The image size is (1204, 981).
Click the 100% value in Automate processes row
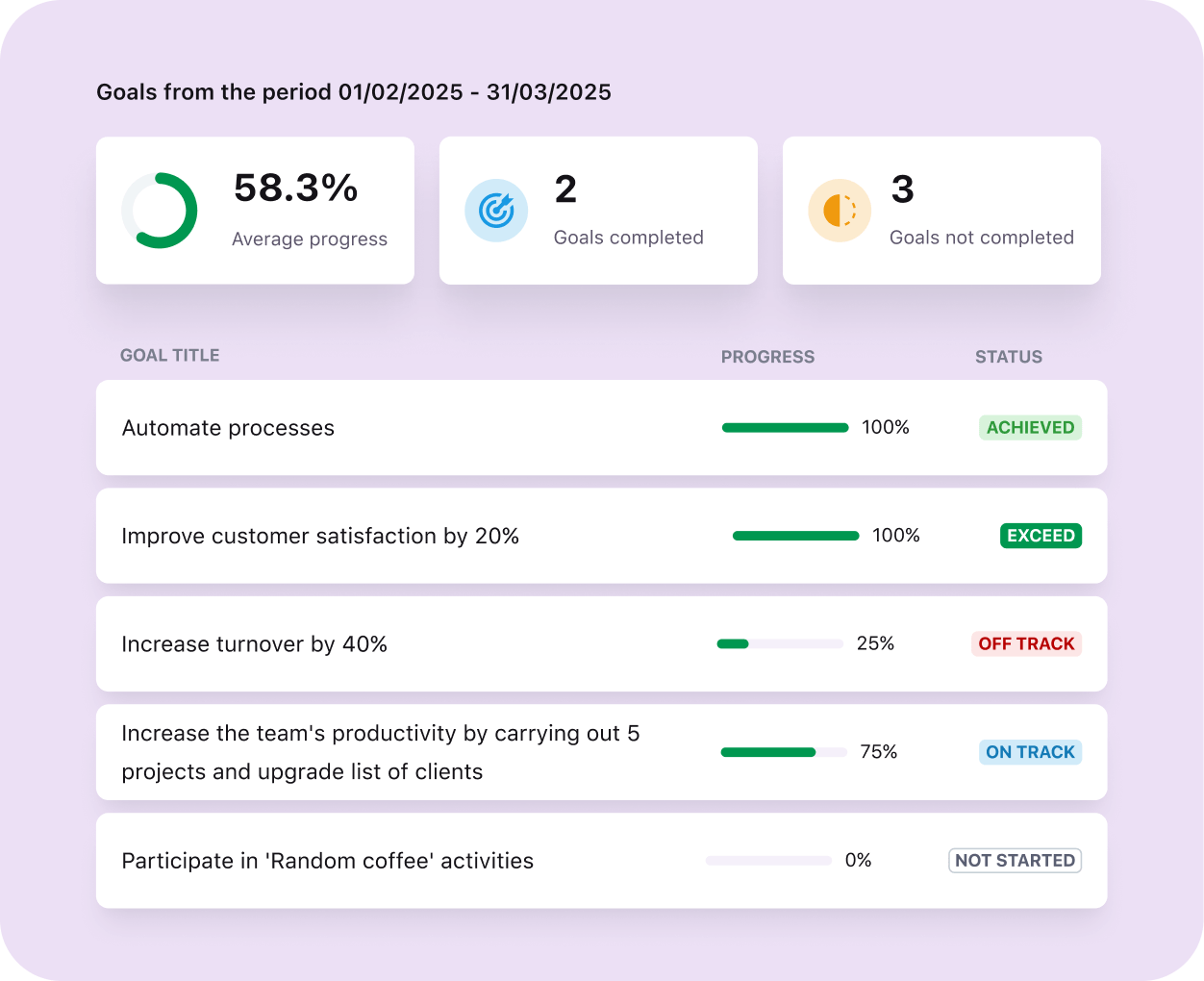click(x=886, y=427)
